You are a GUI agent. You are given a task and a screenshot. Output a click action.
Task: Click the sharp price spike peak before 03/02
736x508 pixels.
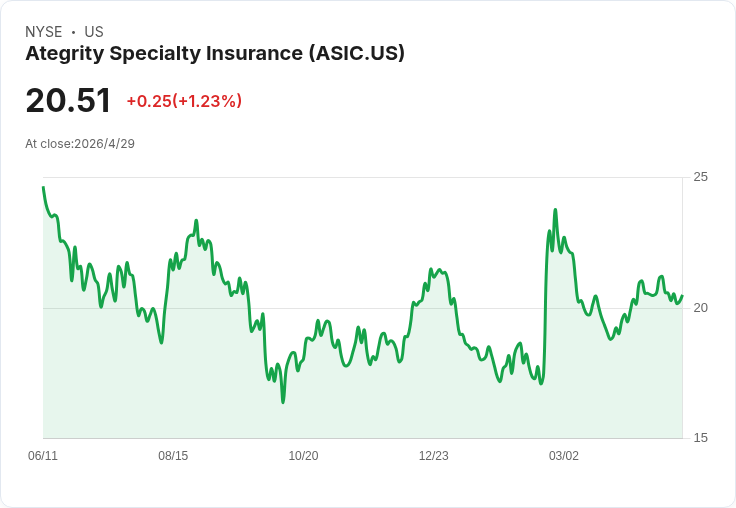click(555, 210)
